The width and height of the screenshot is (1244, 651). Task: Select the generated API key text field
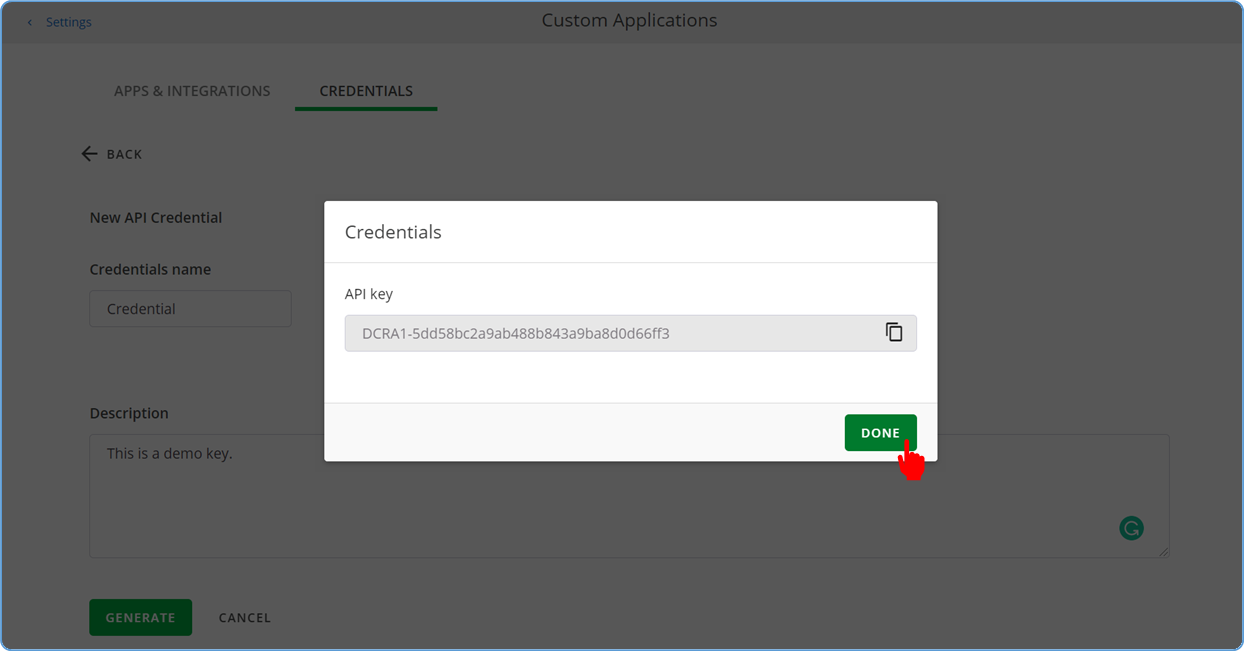pos(610,333)
